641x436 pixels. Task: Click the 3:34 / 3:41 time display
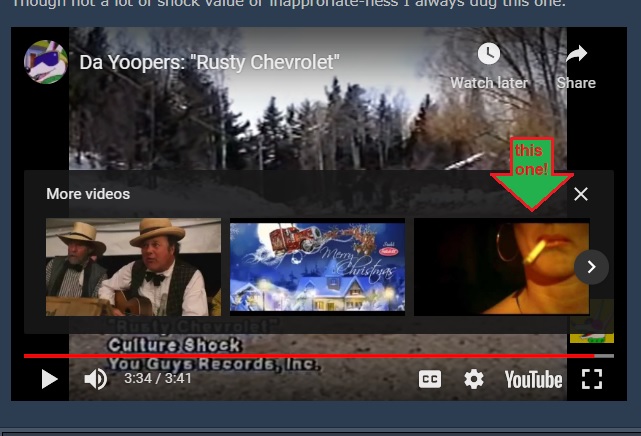pos(158,378)
